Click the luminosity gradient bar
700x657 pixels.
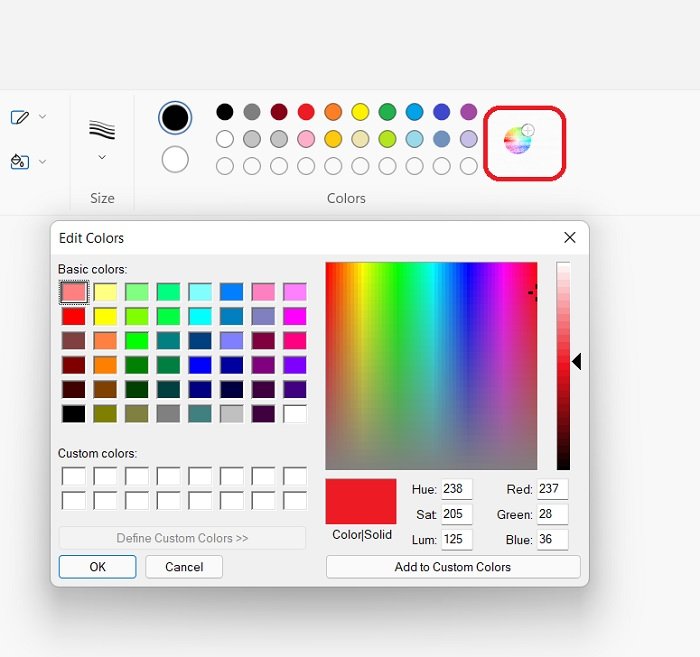tap(563, 366)
